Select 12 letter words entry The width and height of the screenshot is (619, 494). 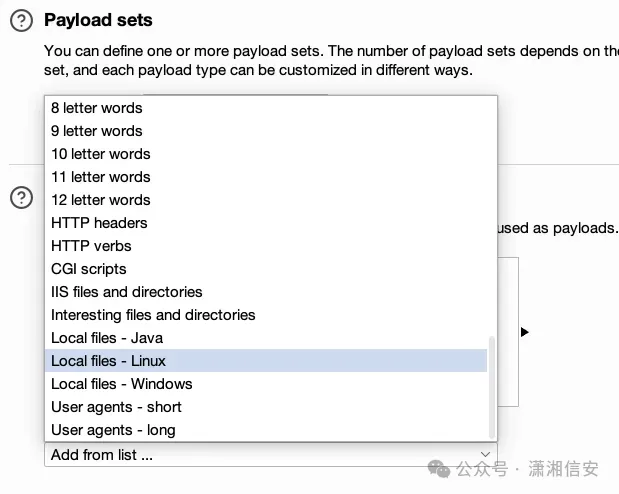point(101,200)
